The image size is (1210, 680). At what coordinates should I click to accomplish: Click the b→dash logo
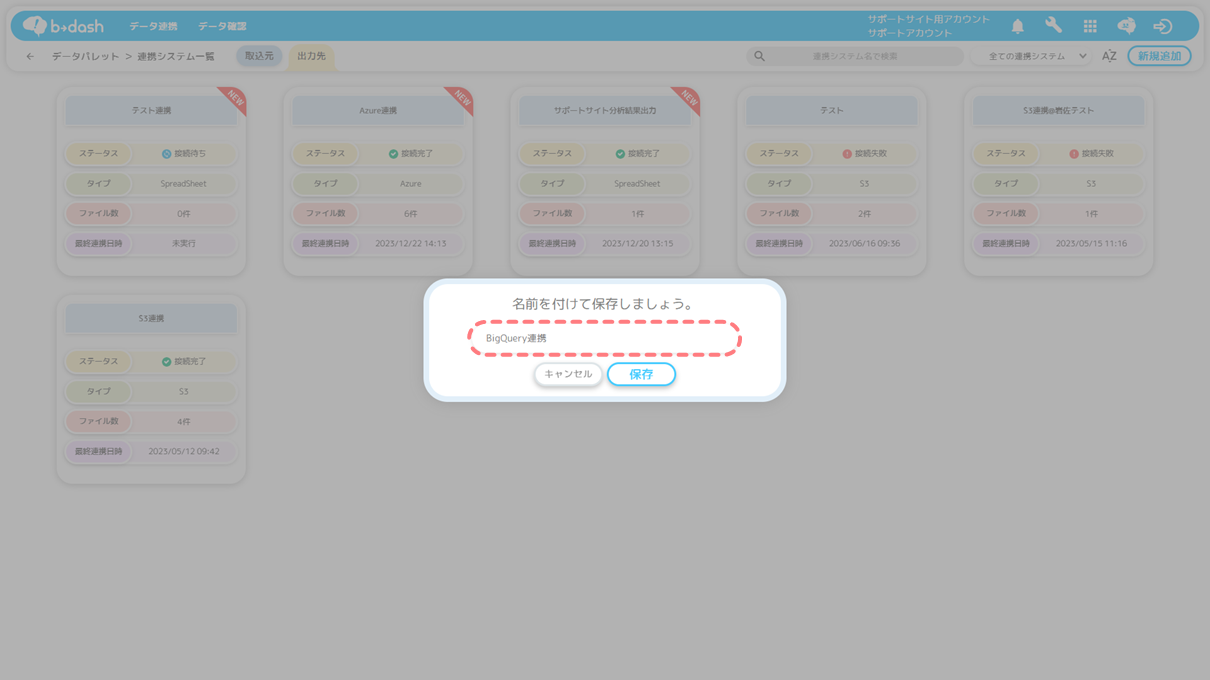[x=63, y=26]
